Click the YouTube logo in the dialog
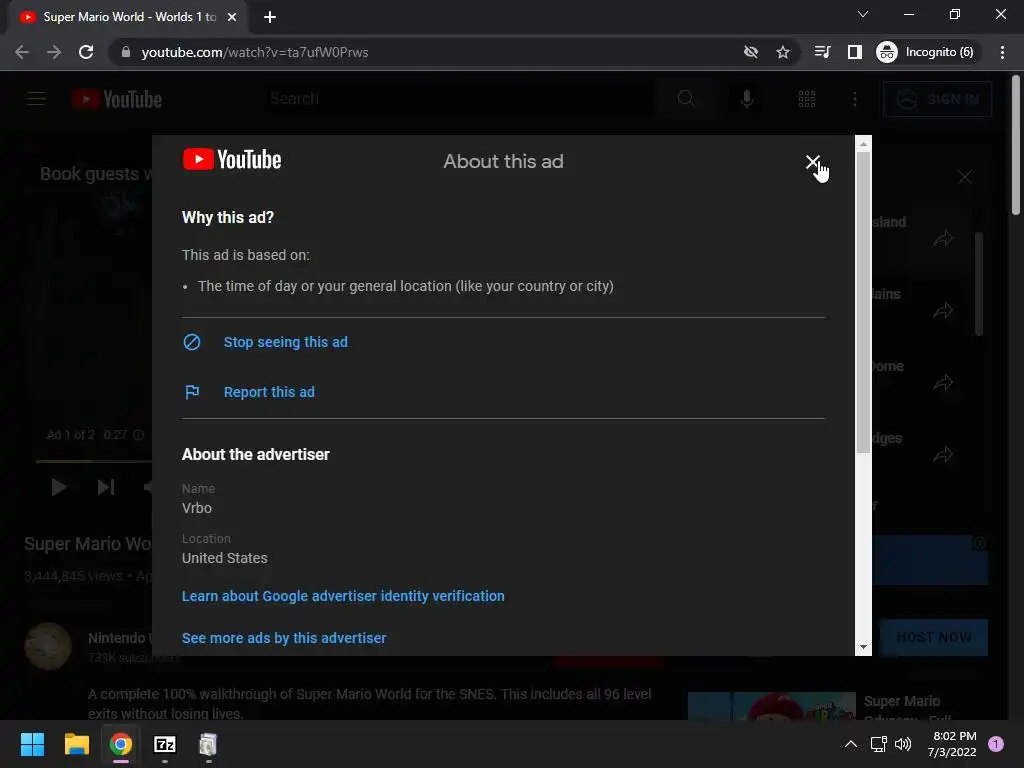 tap(232, 160)
